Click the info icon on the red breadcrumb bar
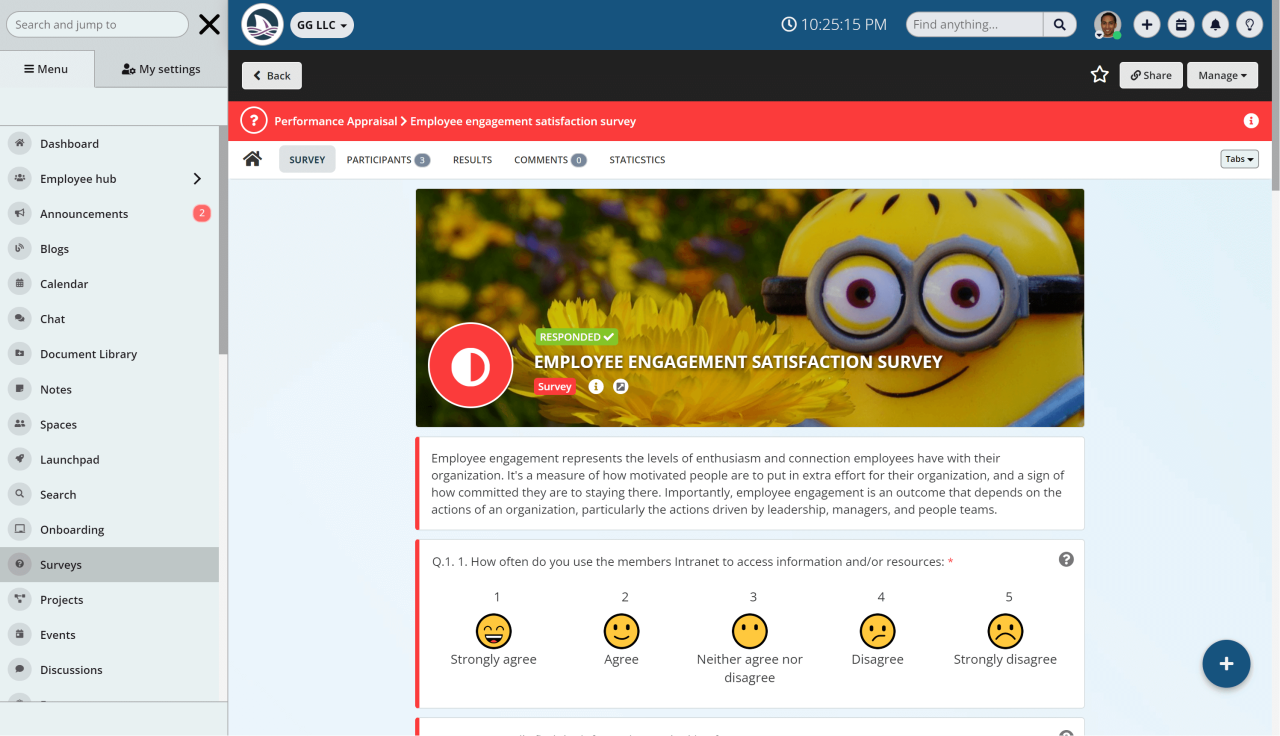This screenshot has height=736, width=1280. (x=1250, y=120)
